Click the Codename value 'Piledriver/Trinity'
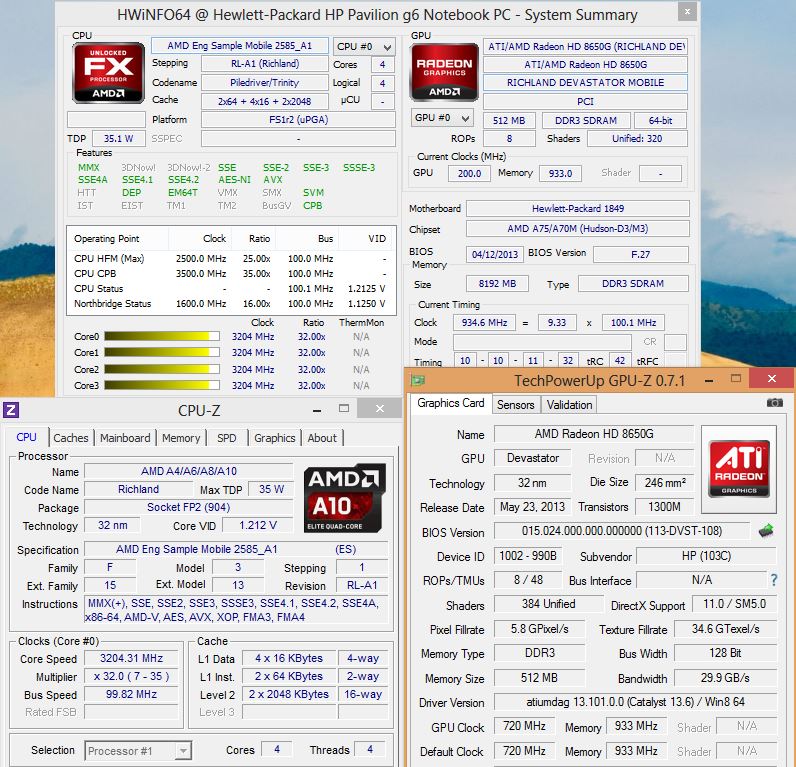Screen dimensions: 796x767 point(264,83)
